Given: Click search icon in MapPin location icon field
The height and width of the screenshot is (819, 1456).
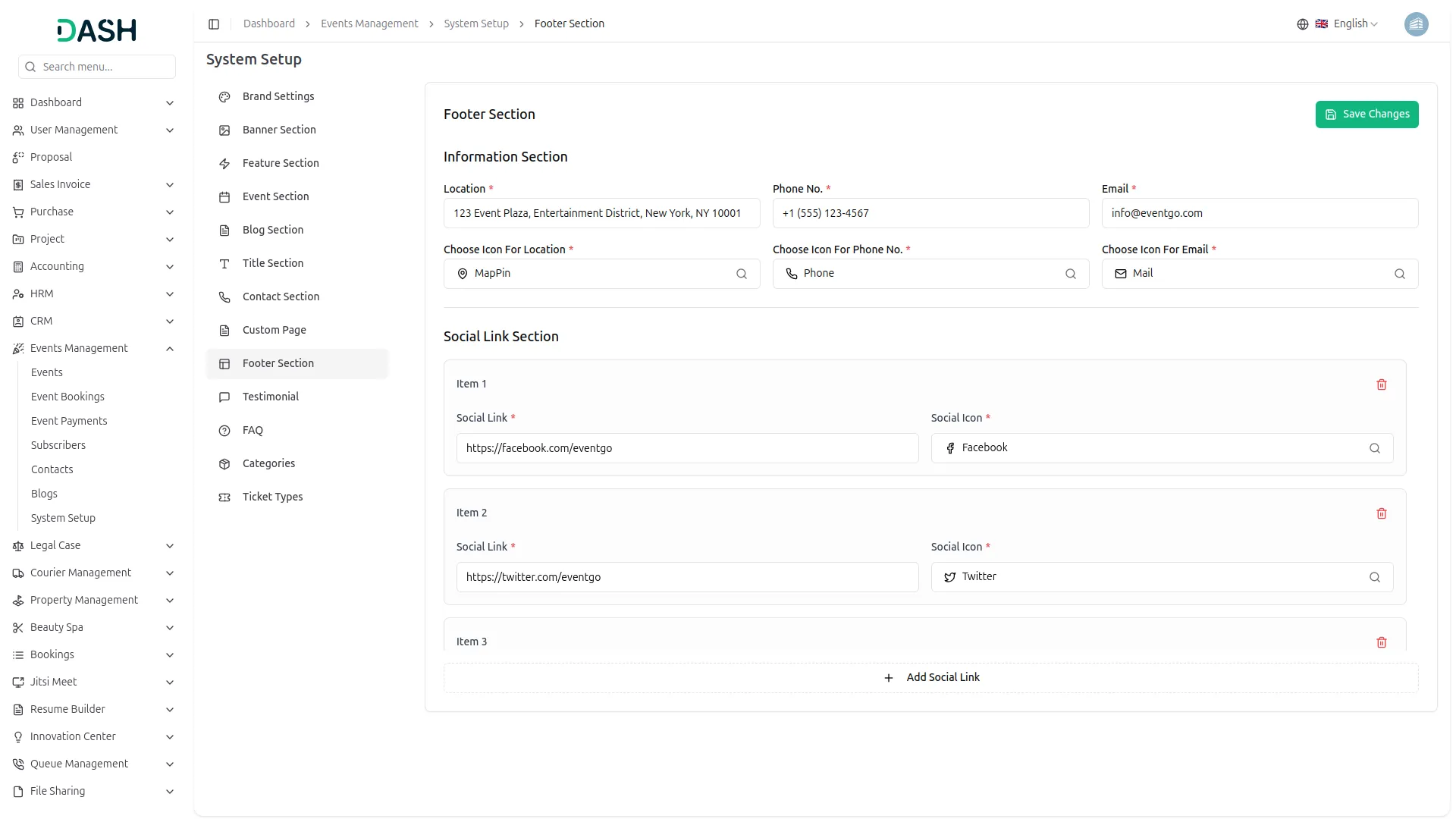Looking at the screenshot, I should coord(741,274).
